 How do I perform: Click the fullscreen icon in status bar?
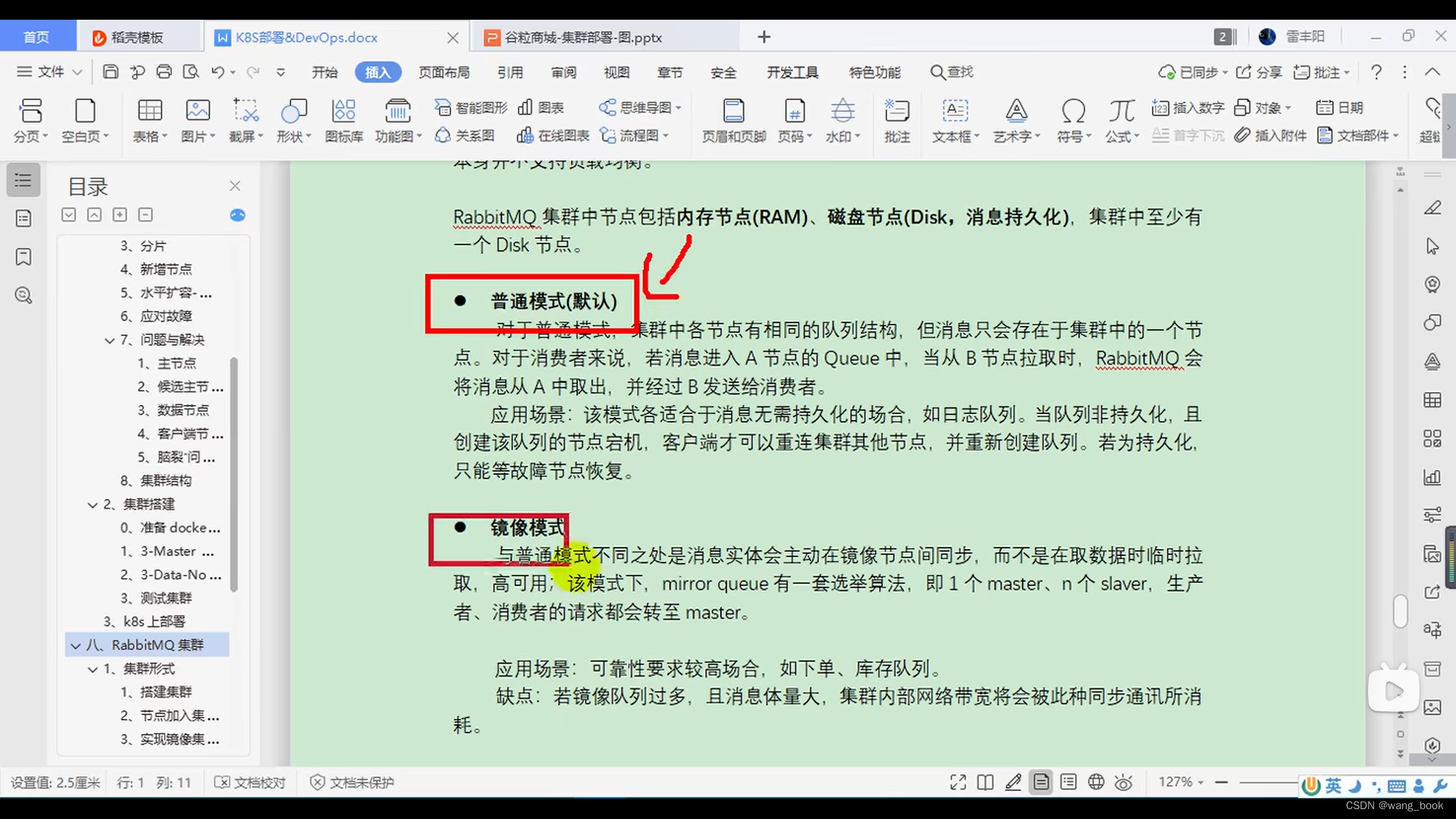pyautogui.click(x=958, y=783)
